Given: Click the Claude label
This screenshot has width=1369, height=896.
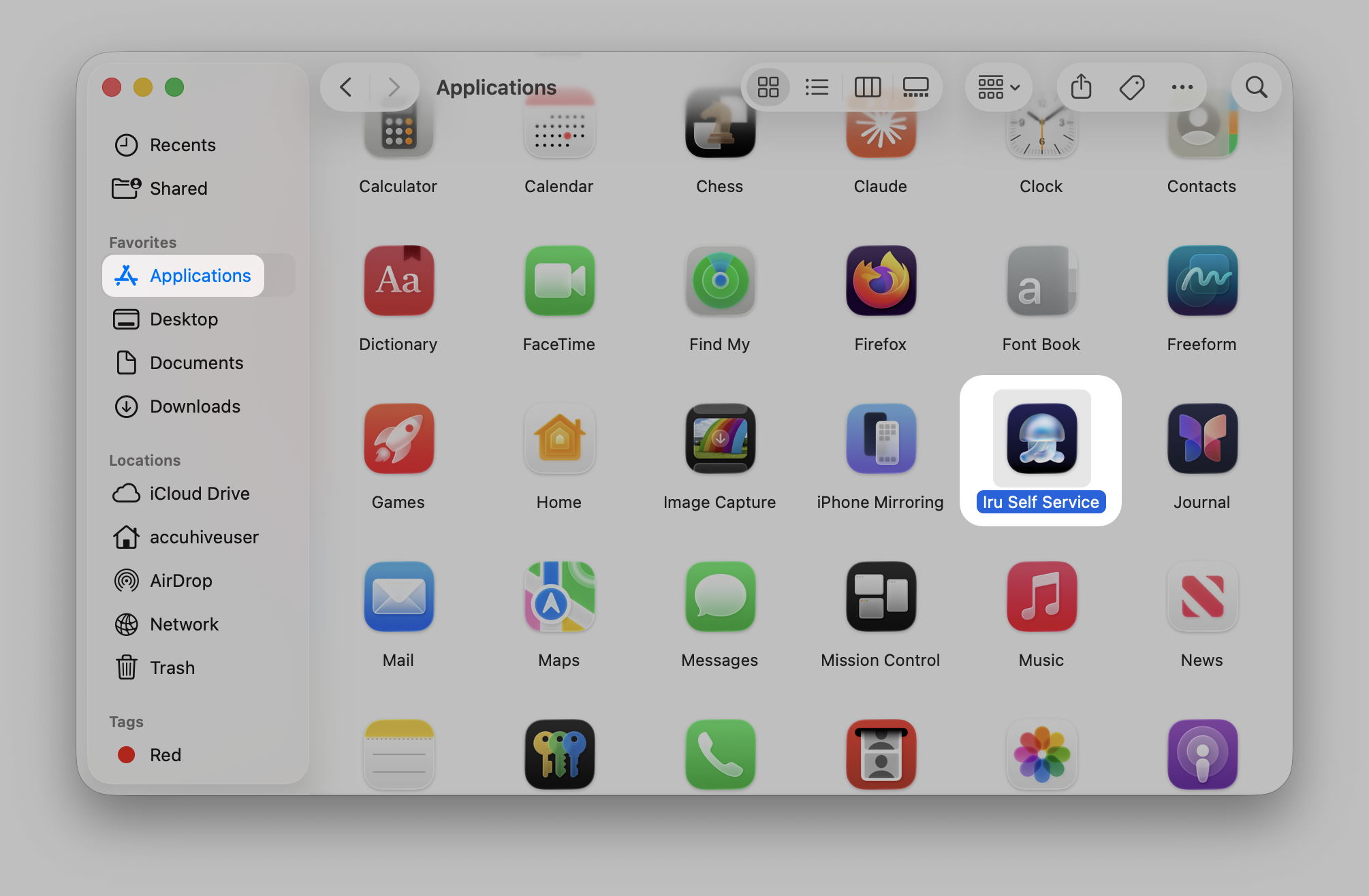Looking at the screenshot, I should pos(881,187).
